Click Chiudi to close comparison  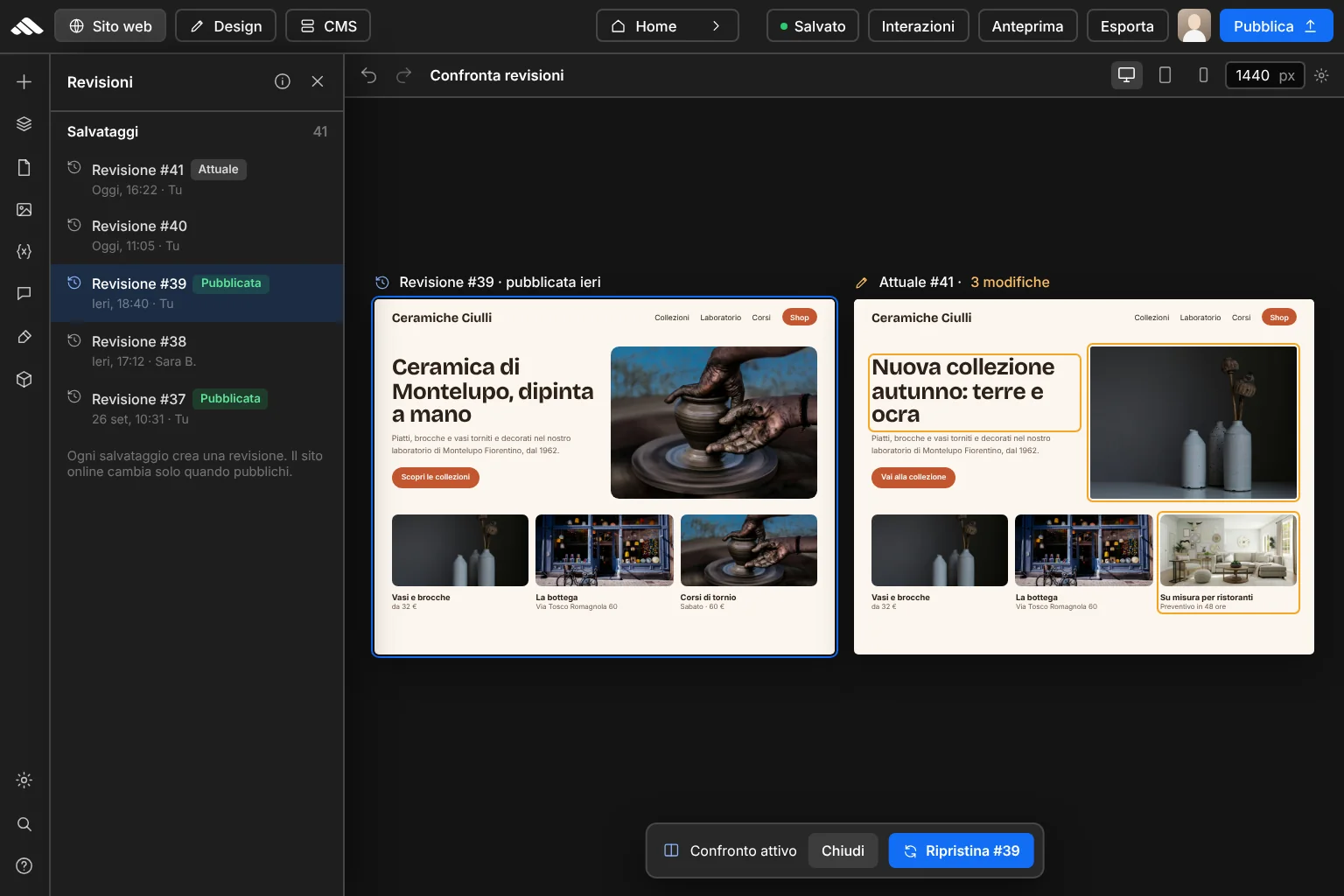[x=843, y=850]
